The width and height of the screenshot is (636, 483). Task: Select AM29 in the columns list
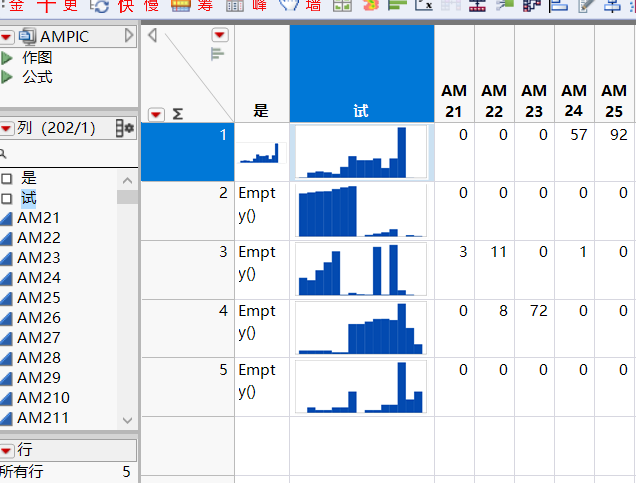39,378
